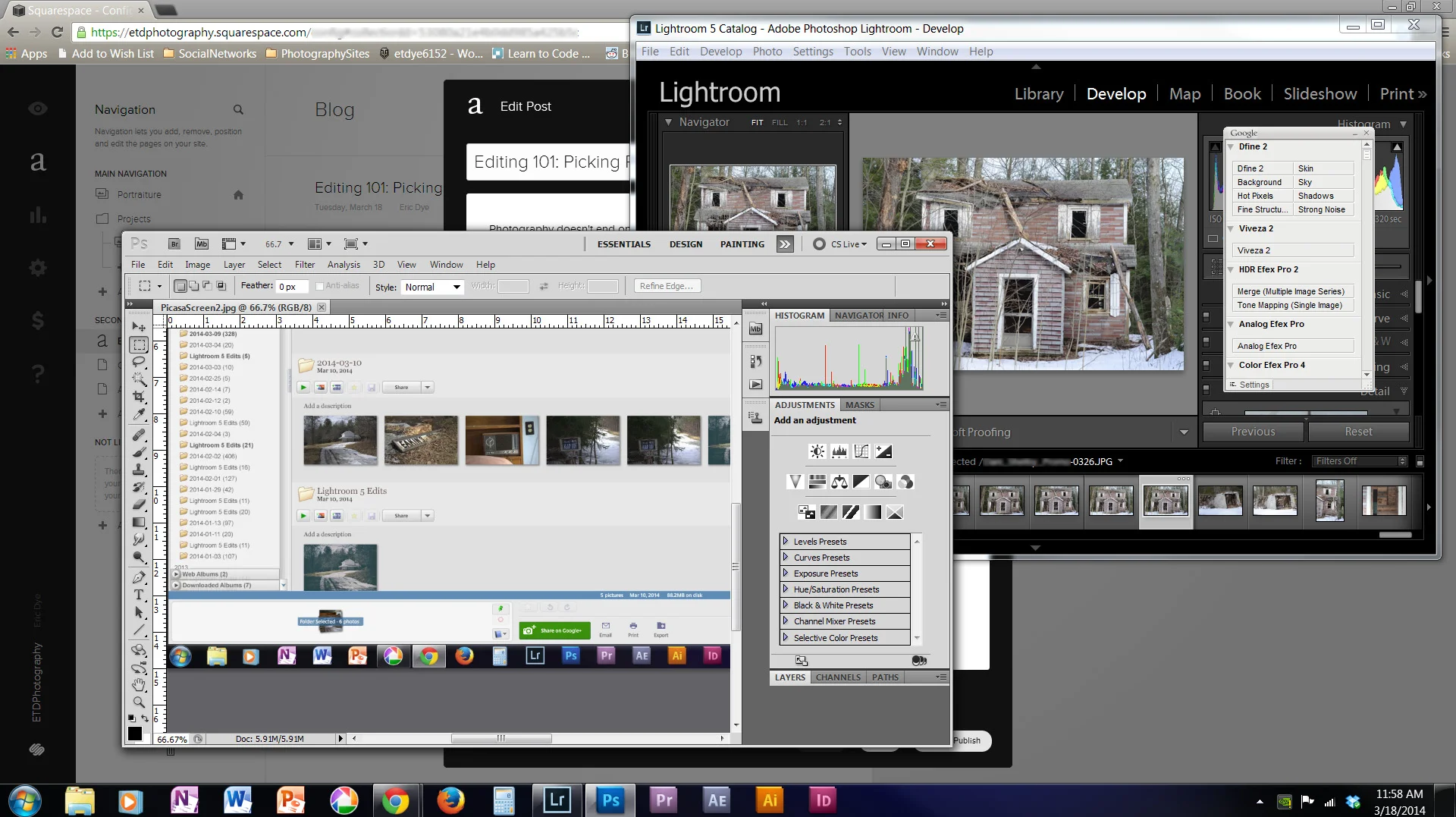Expand the Hue/Saturation Presets list
The image size is (1456, 817).
(786, 589)
